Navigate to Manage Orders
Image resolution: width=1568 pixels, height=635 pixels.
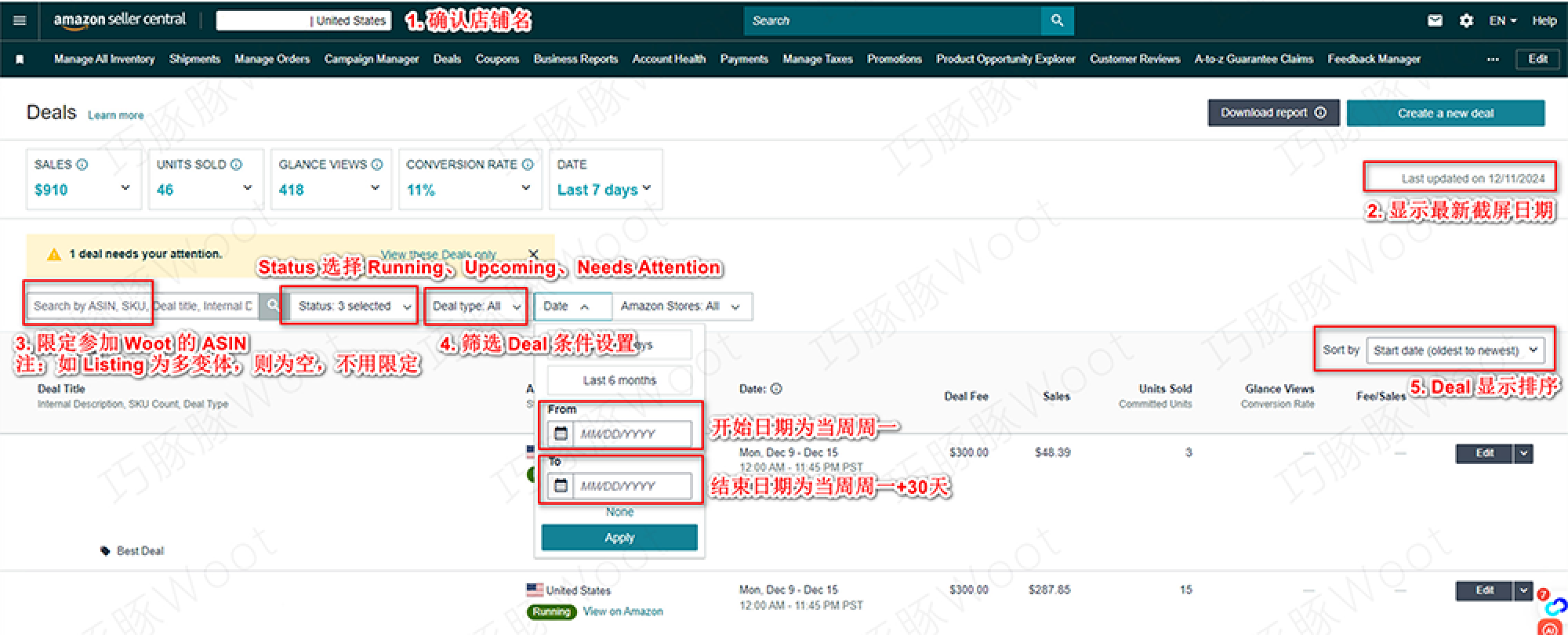[x=272, y=59]
